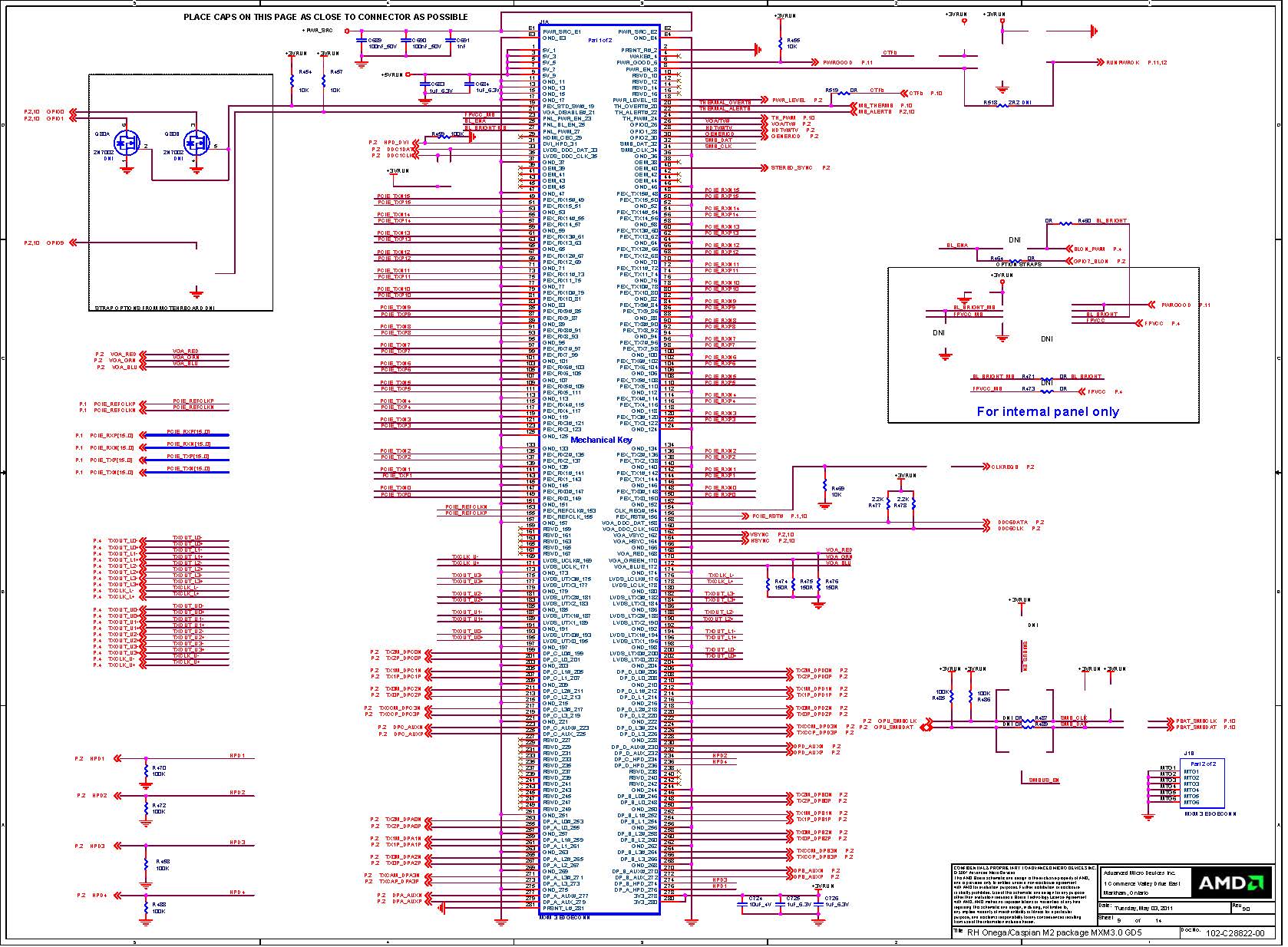Select resistor R476 label

pos(832,582)
